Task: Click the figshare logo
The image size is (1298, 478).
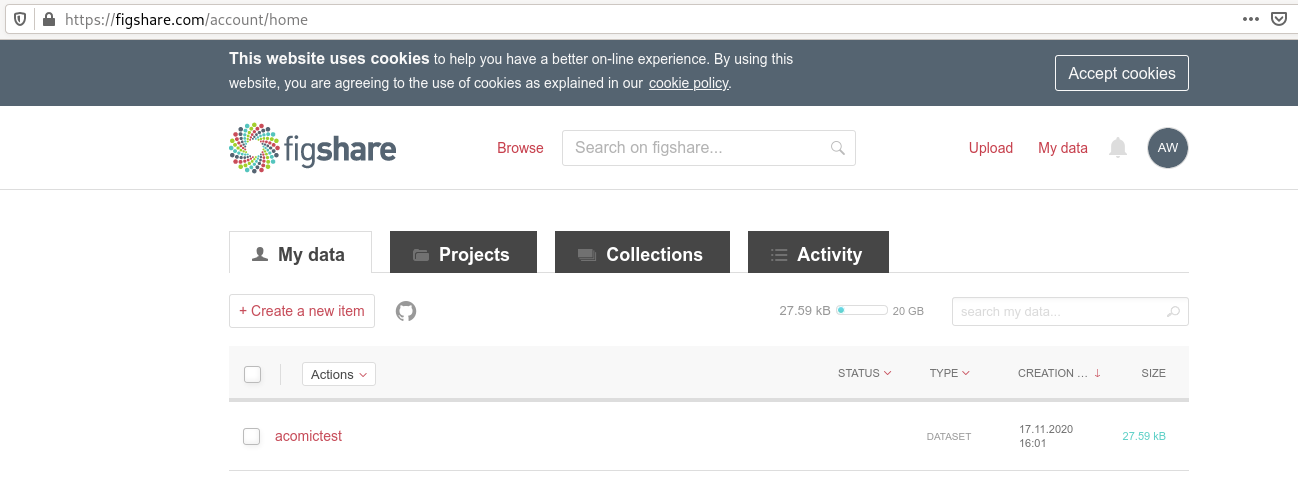Action: pos(312,148)
